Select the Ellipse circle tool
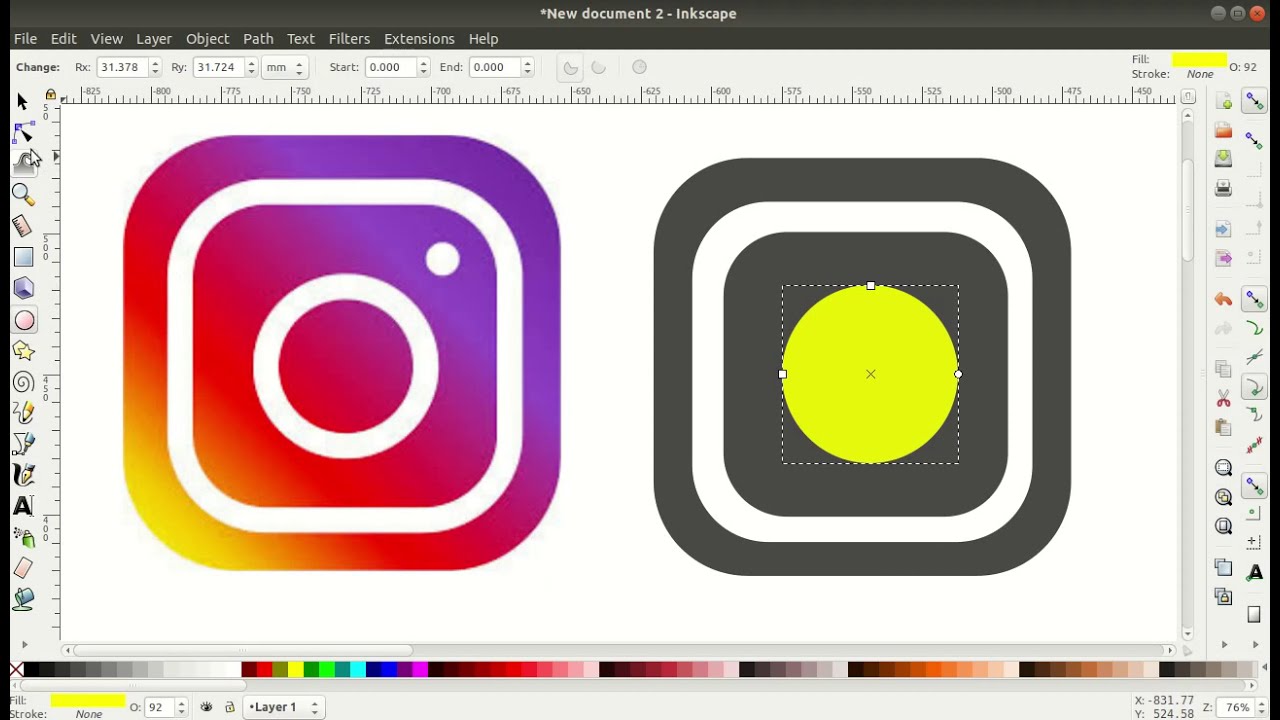This screenshot has height=720, width=1280. (24, 320)
